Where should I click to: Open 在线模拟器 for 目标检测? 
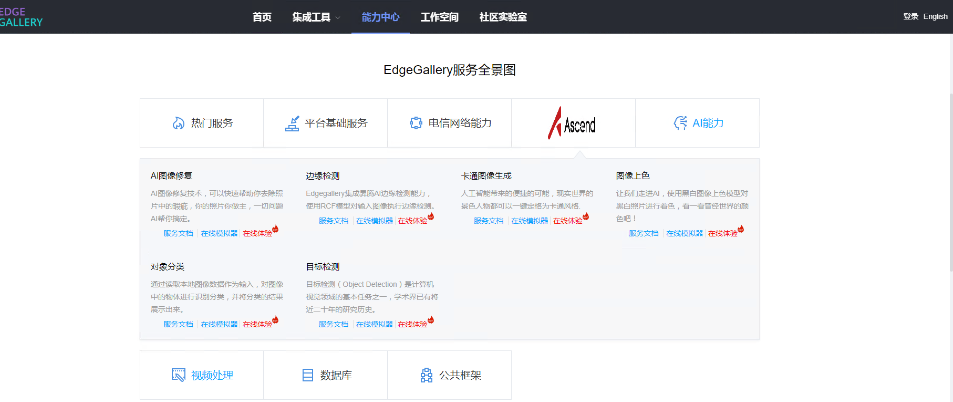coord(374,324)
